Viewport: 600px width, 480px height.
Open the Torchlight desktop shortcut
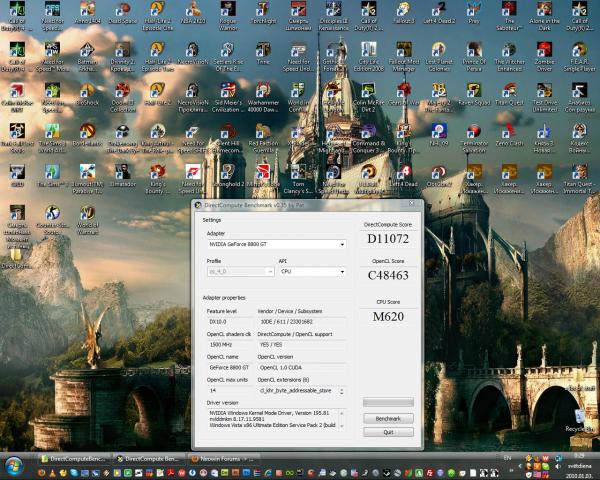(263, 13)
